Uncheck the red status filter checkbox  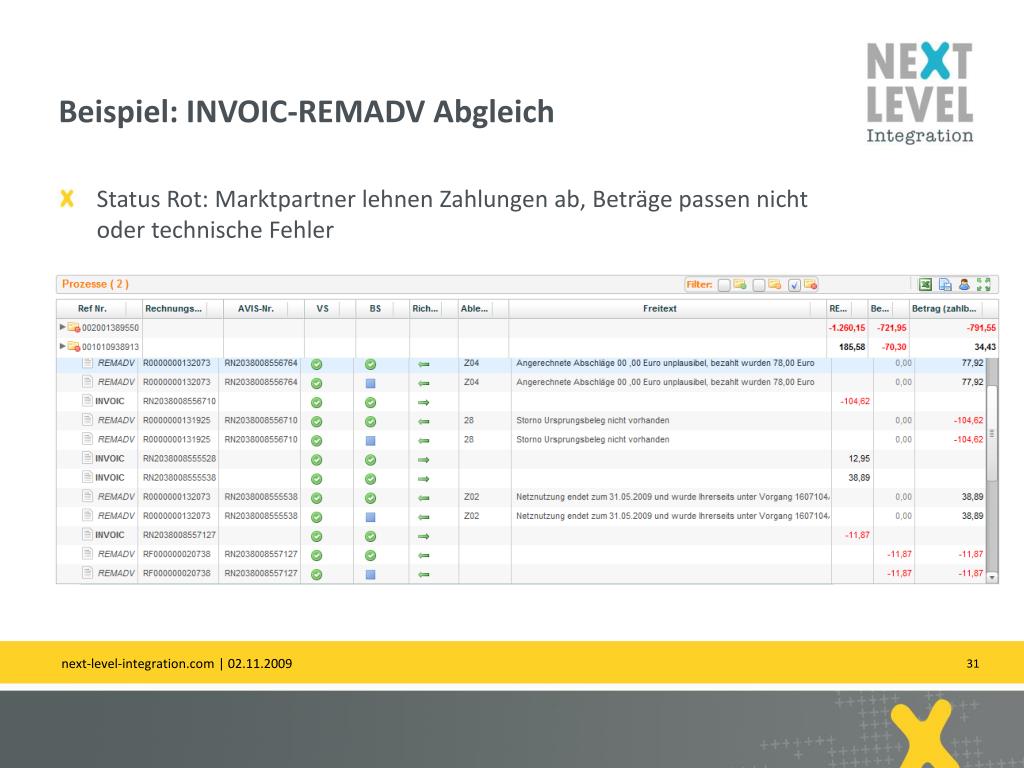[794, 285]
